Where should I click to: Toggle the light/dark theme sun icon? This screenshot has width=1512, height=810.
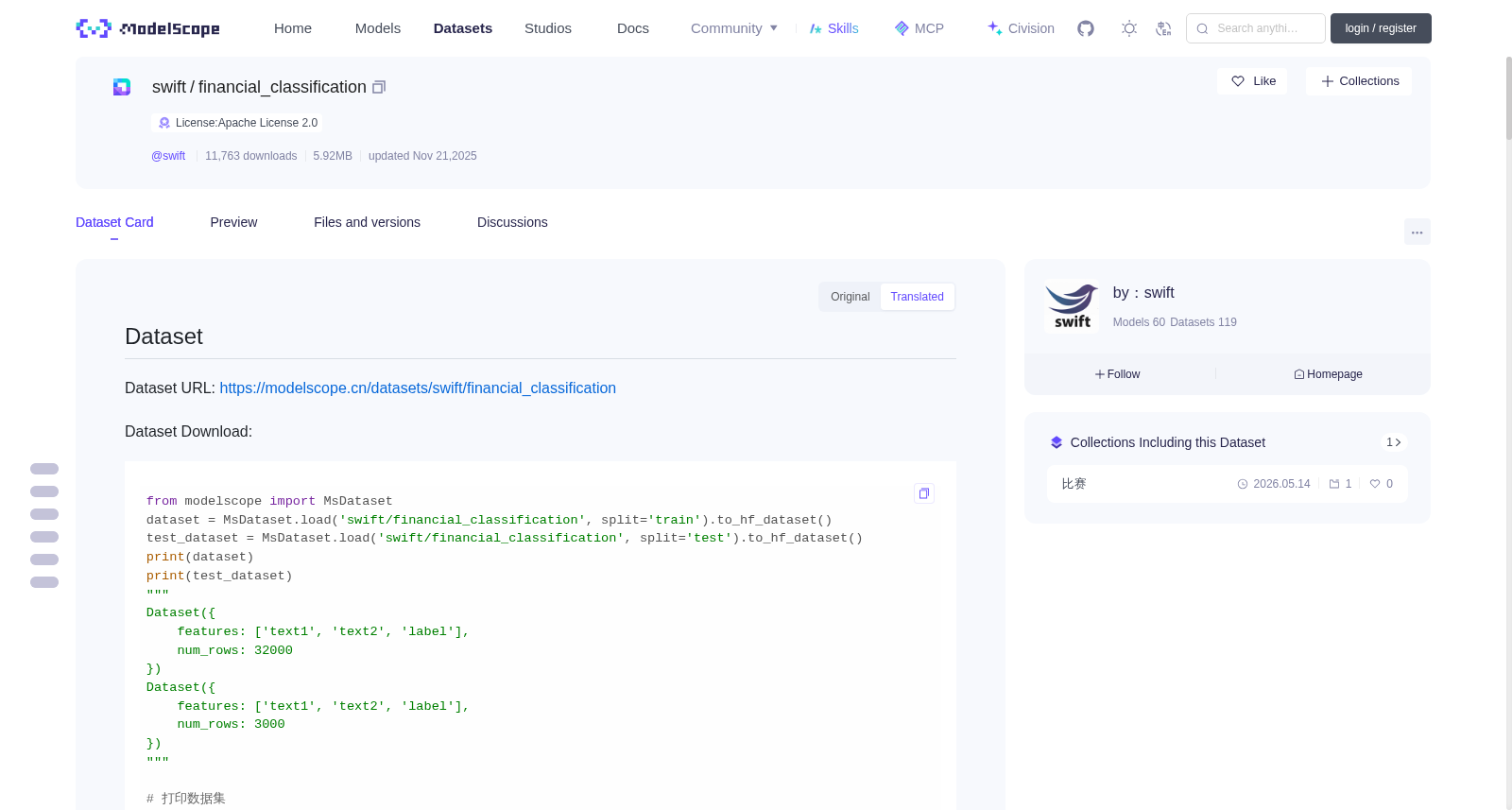tap(1129, 28)
